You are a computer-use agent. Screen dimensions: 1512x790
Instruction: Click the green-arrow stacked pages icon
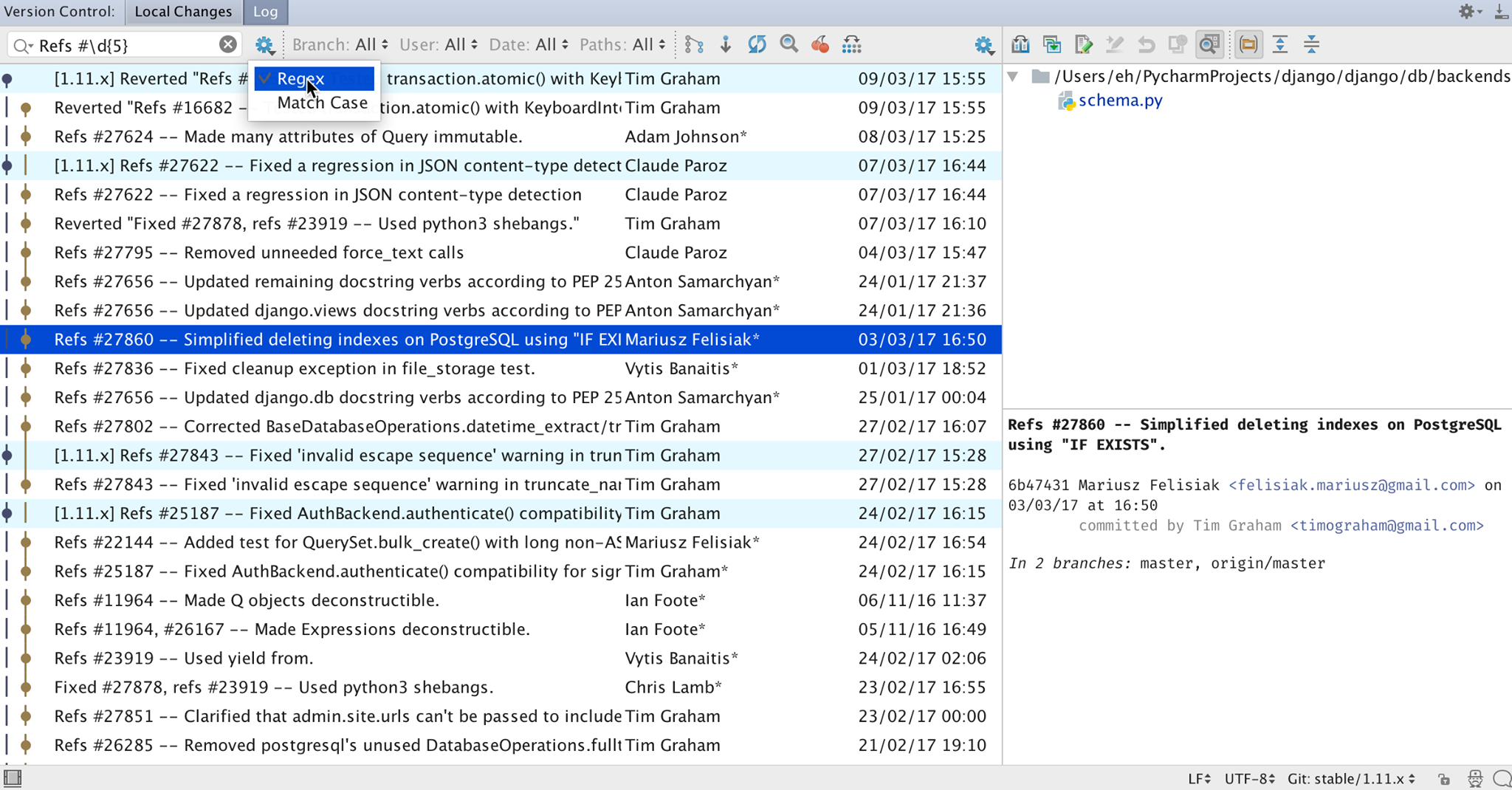(x=1052, y=44)
